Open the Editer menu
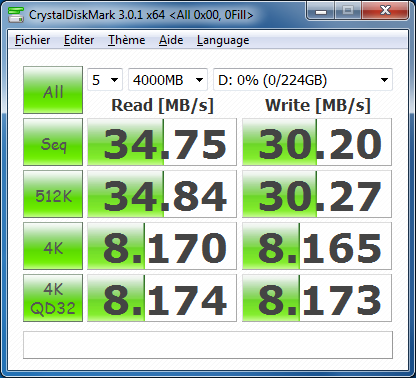Screen dimensions: 416x378 click(x=79, y=40)
